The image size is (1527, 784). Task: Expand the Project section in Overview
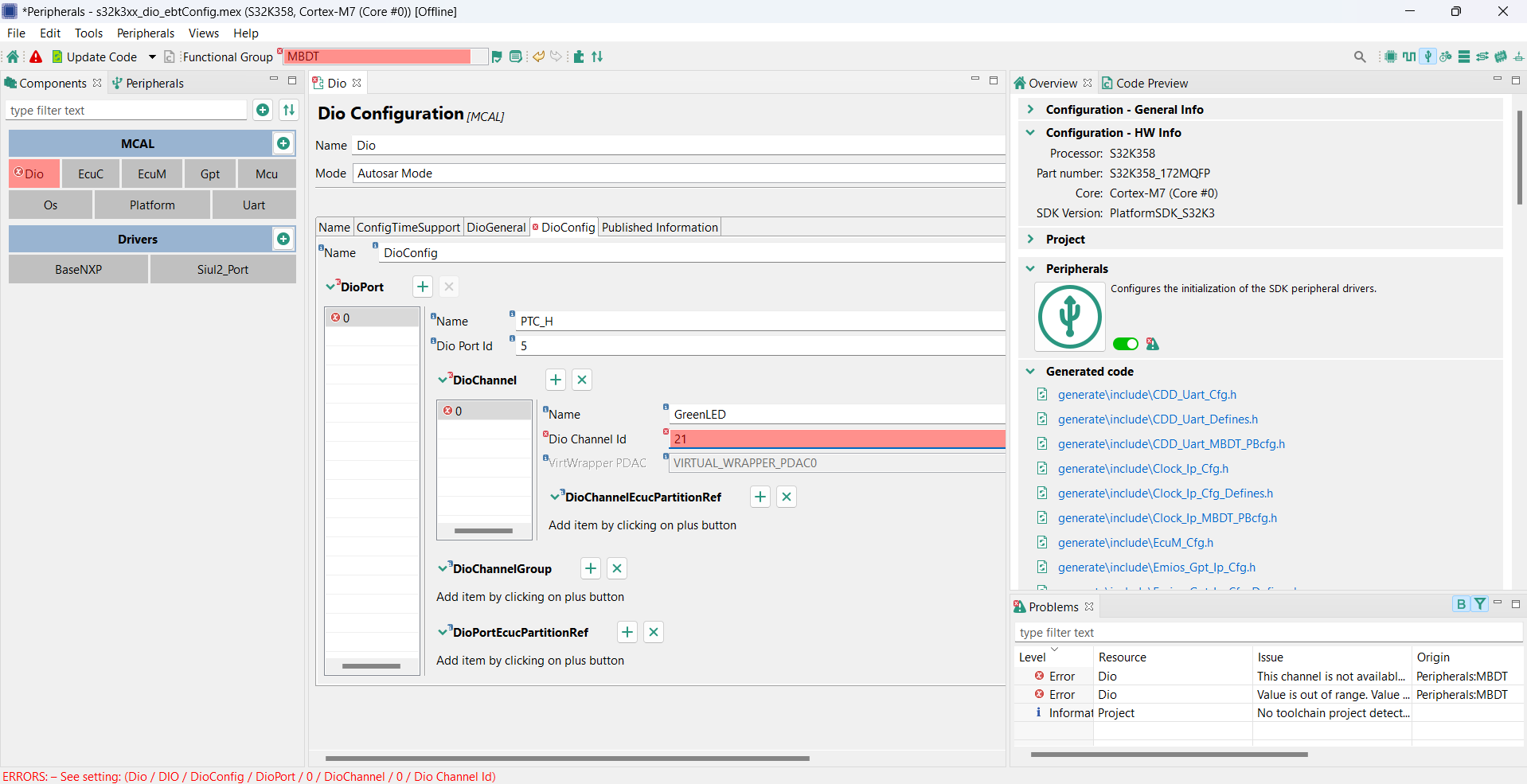(1031, 239)
